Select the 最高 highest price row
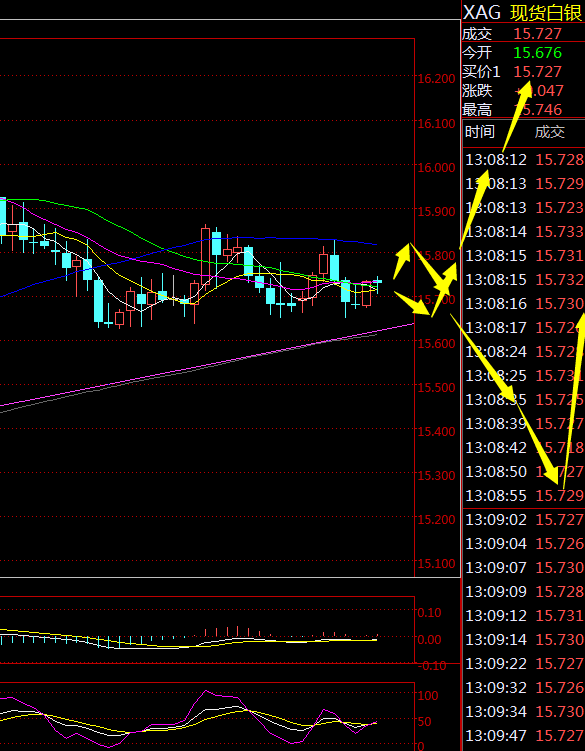The height and width of the screenshot is (751, 585). [523, 110]
